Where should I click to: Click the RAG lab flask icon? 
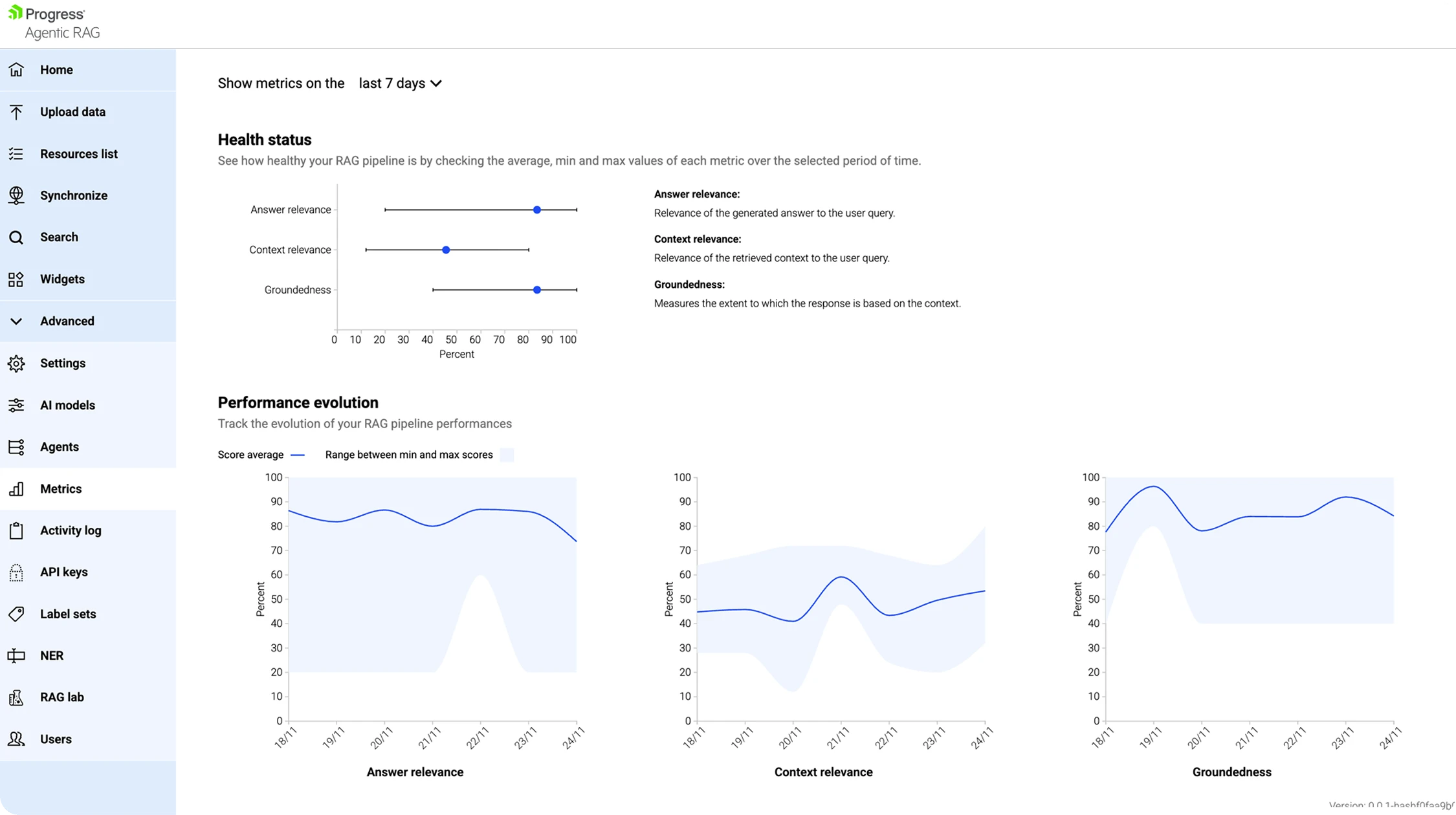coord(16,697)
